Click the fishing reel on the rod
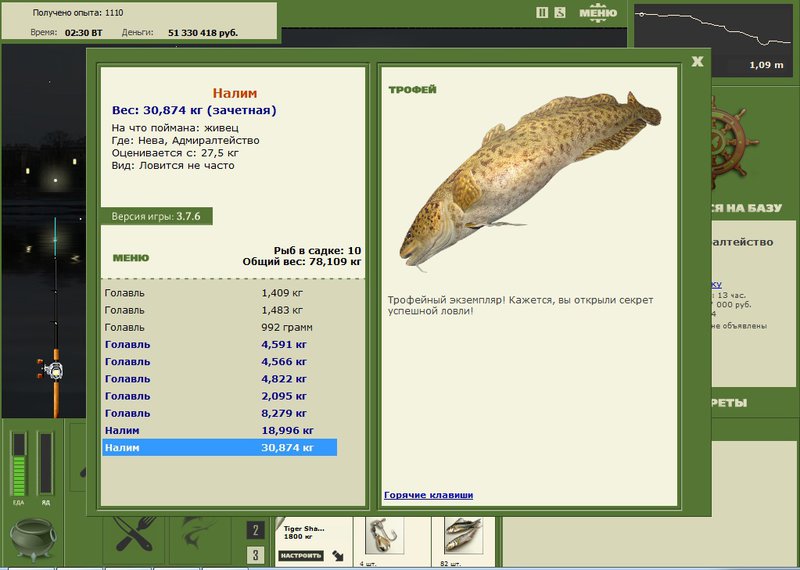Screen dimensions: 800x570 point(52,370)
